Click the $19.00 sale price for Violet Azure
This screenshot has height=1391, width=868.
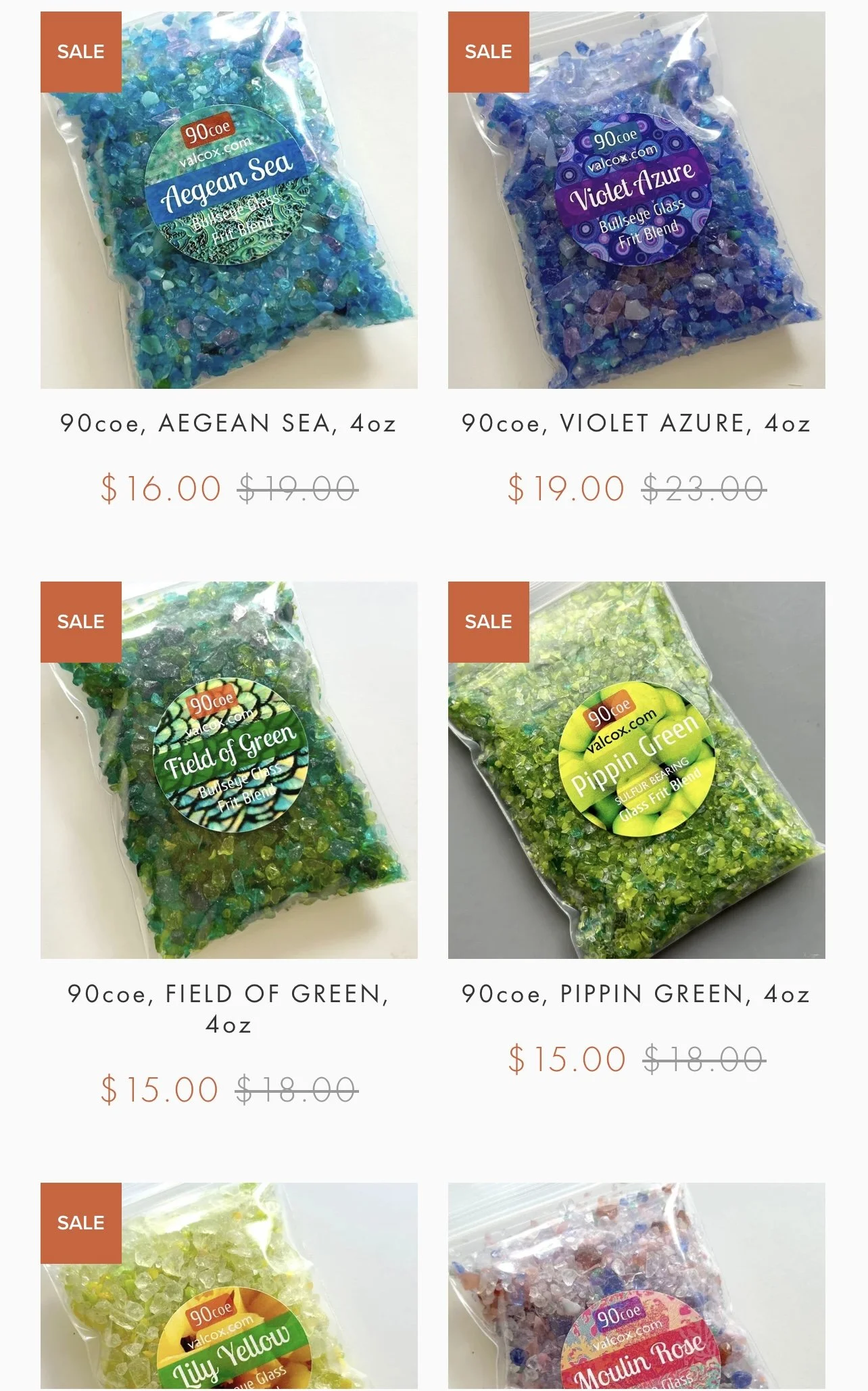(x=566, y=489)
